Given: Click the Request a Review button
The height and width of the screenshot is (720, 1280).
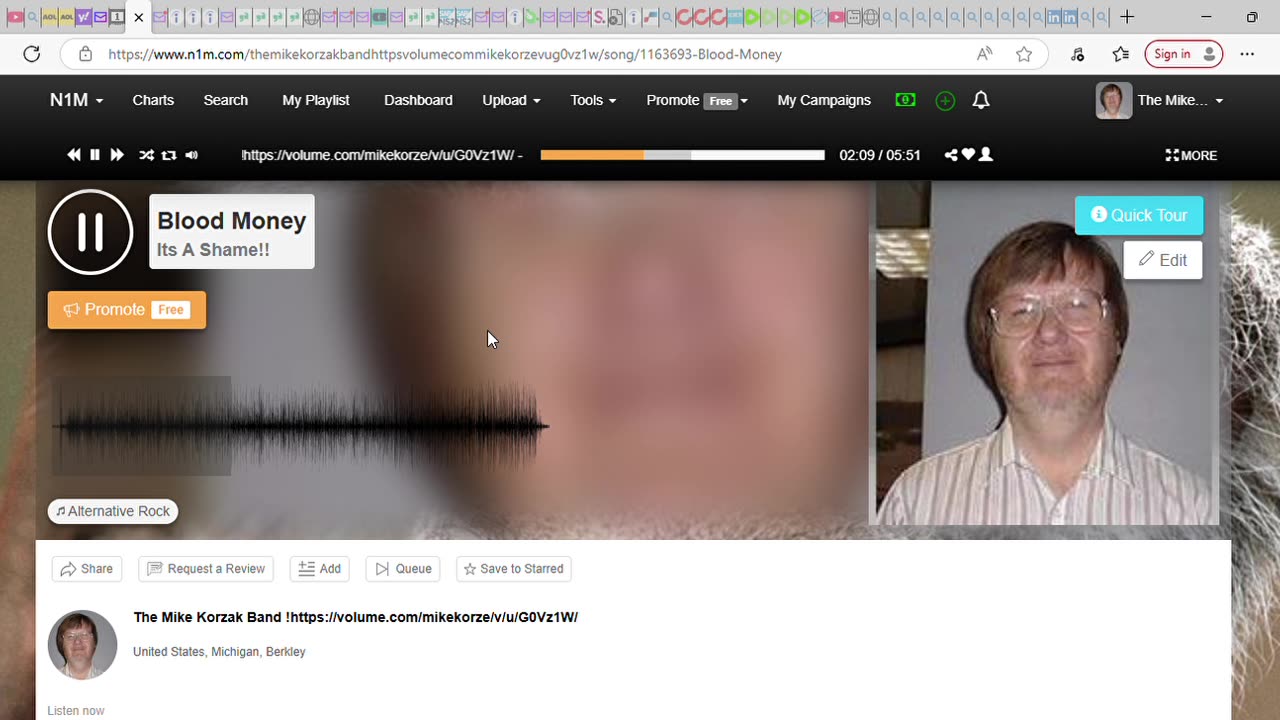Looking at the screenshot, I should tap(206, 569).
